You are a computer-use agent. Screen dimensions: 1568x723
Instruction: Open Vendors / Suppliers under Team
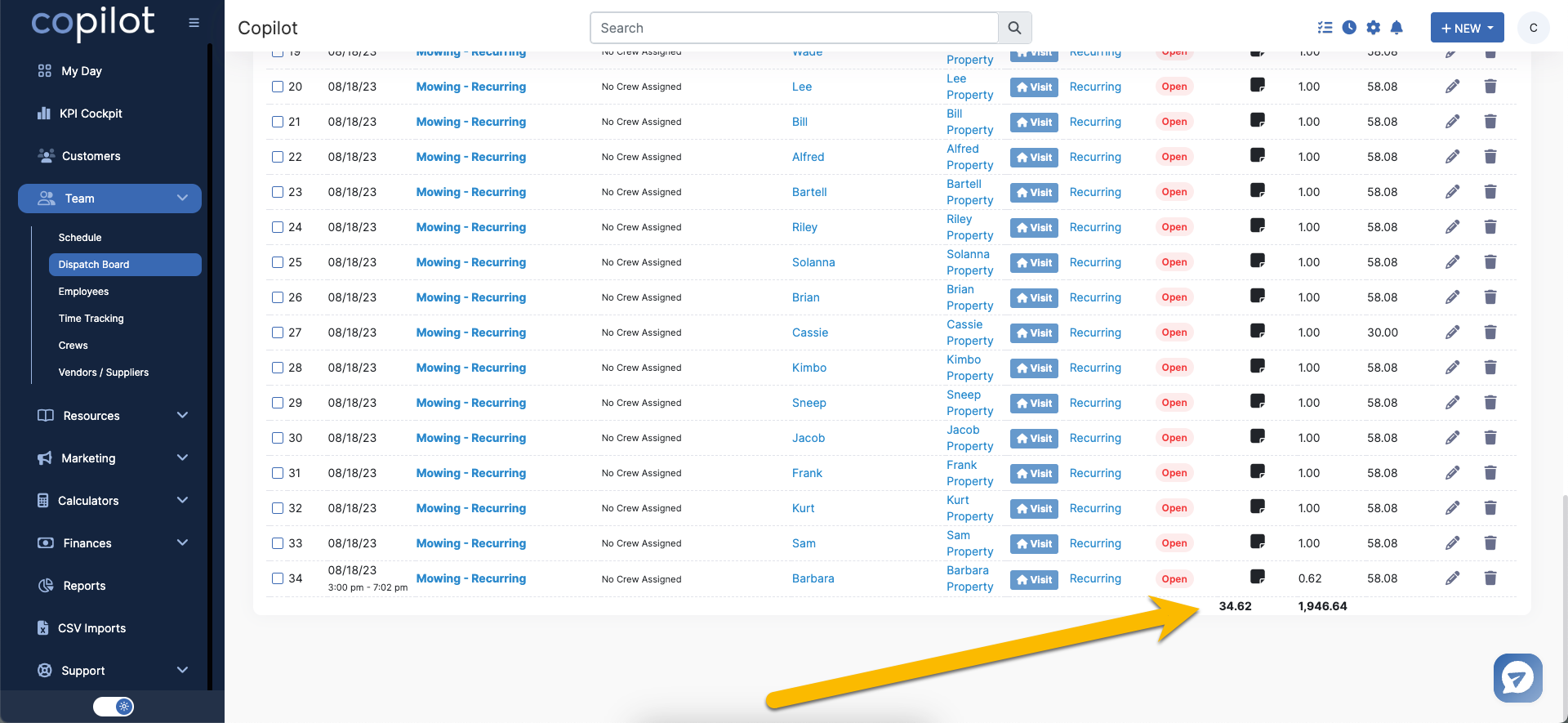tap(104, 373)
